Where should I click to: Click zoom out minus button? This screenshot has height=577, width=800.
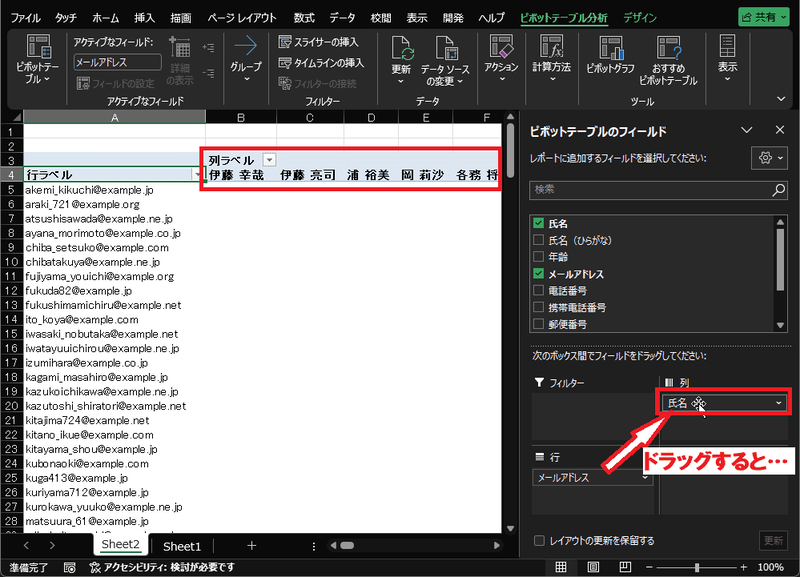click(649, 567)
